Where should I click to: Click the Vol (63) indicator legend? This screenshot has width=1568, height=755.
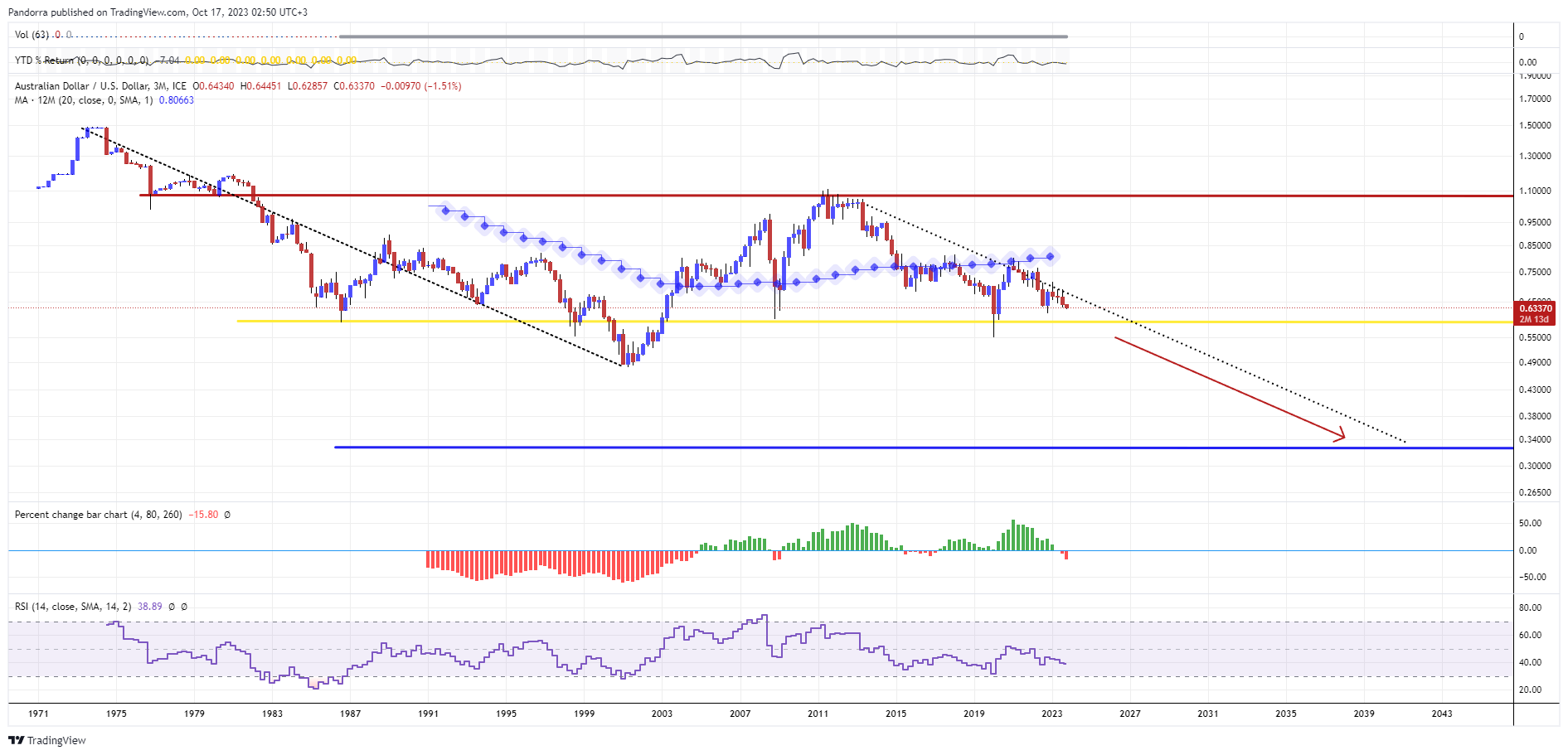pyautogui.click(x=32, y=35)
